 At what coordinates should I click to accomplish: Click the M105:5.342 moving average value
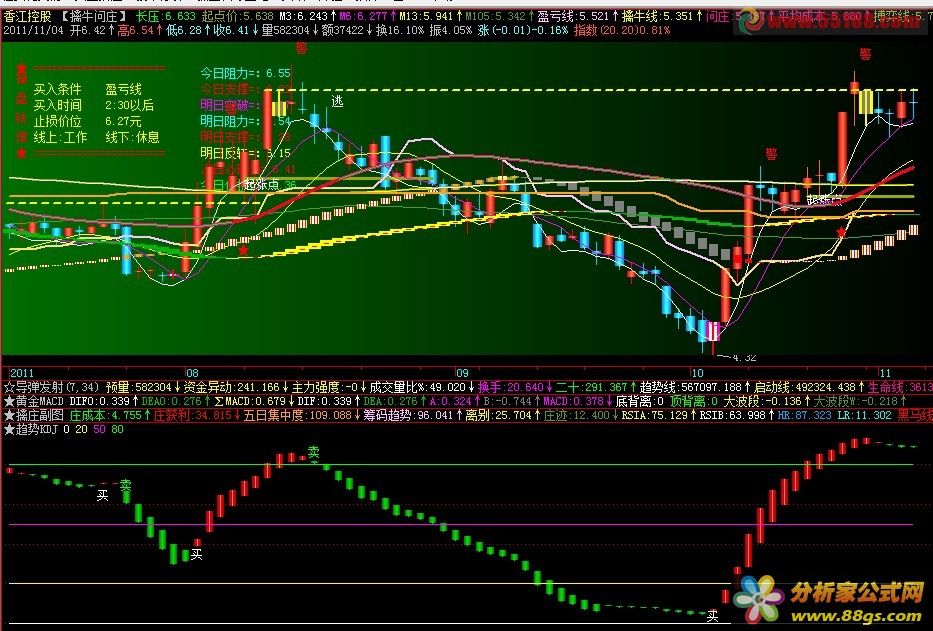[496, 17]
